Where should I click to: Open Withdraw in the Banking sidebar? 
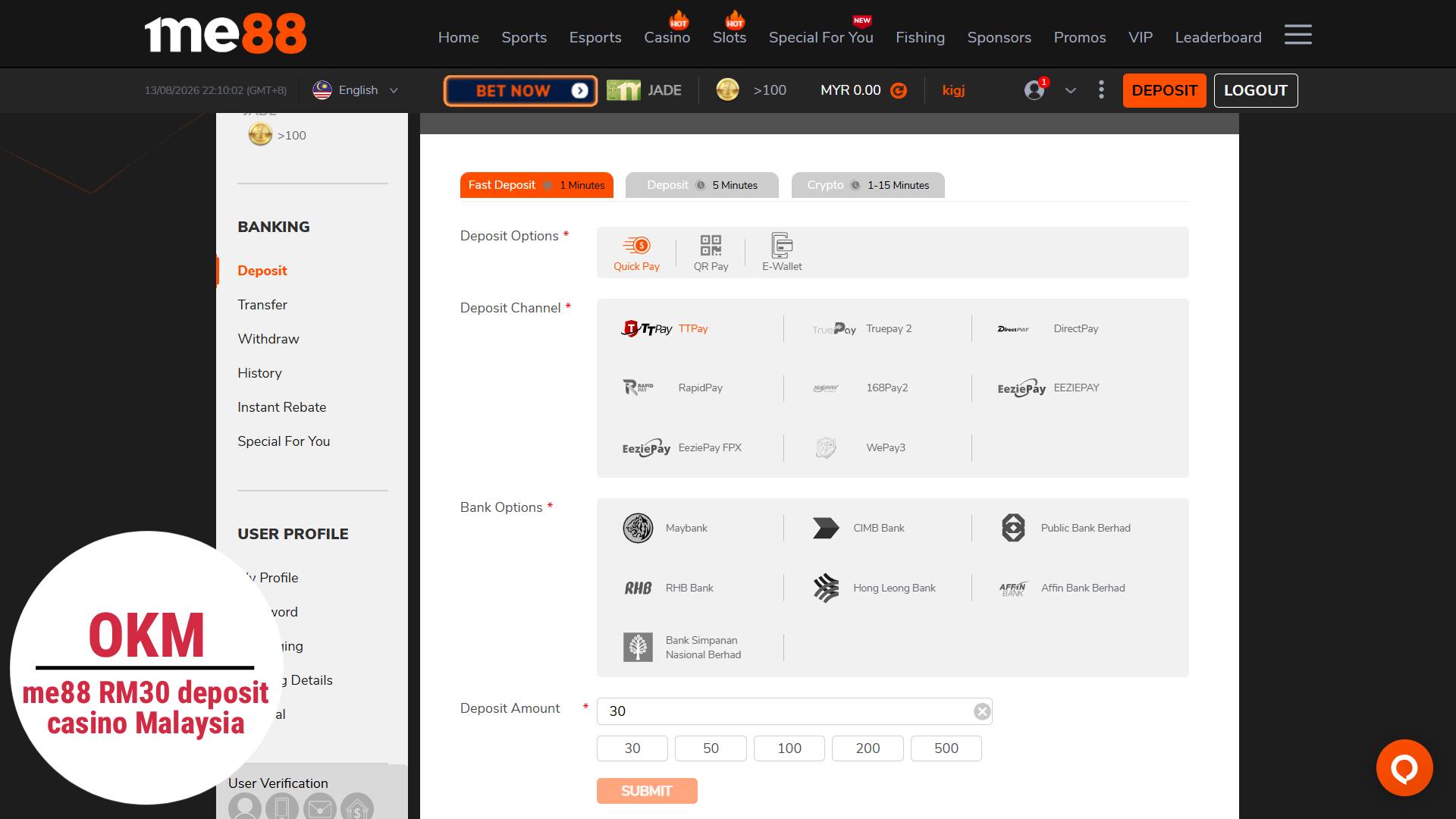(x=268, y=339)
